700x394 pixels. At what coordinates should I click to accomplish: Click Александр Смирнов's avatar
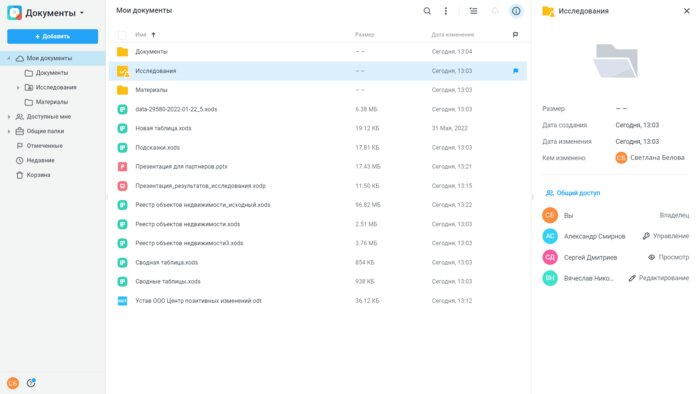point(550,236)
